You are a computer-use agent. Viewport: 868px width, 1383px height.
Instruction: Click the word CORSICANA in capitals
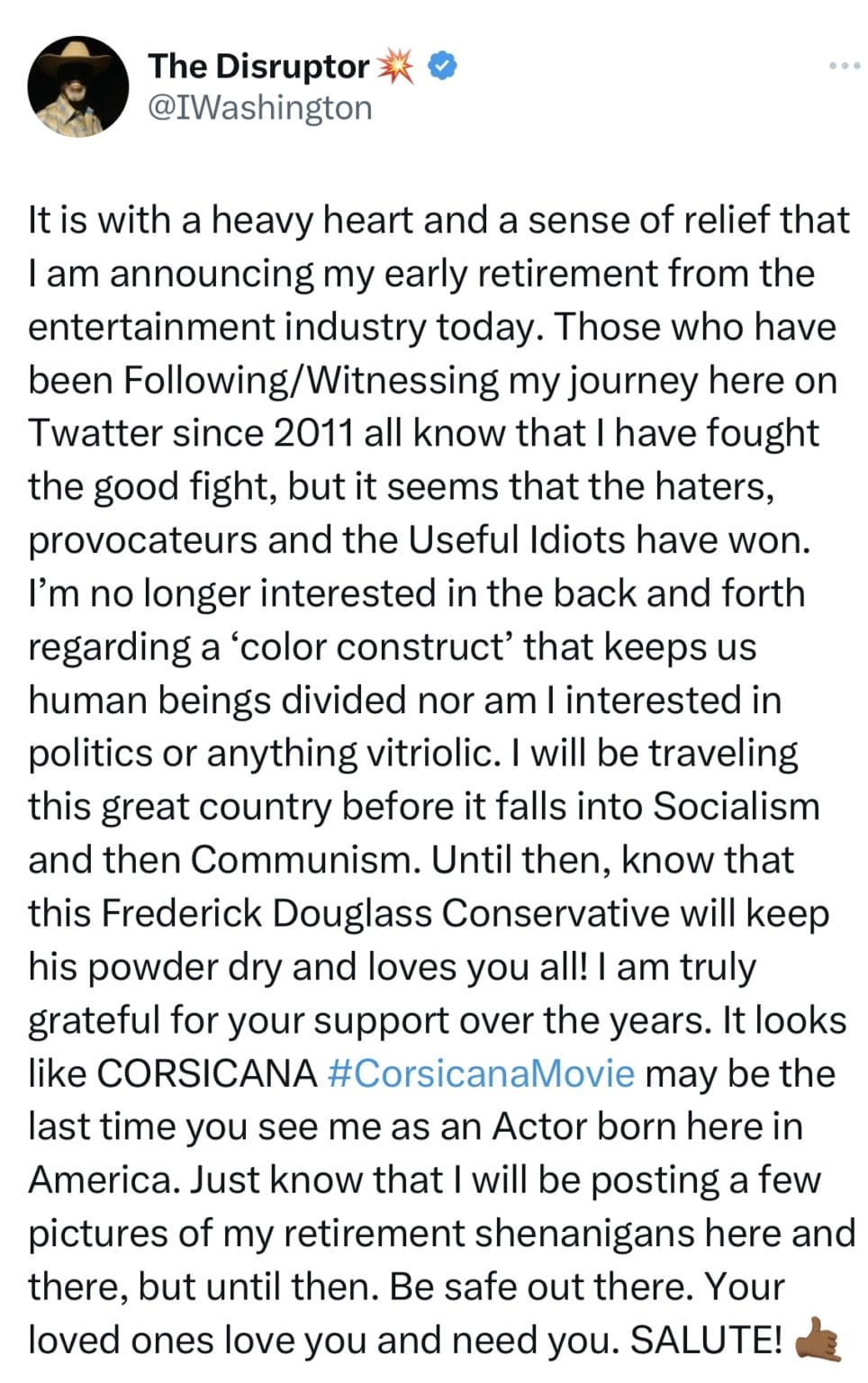coord(207,1073)
